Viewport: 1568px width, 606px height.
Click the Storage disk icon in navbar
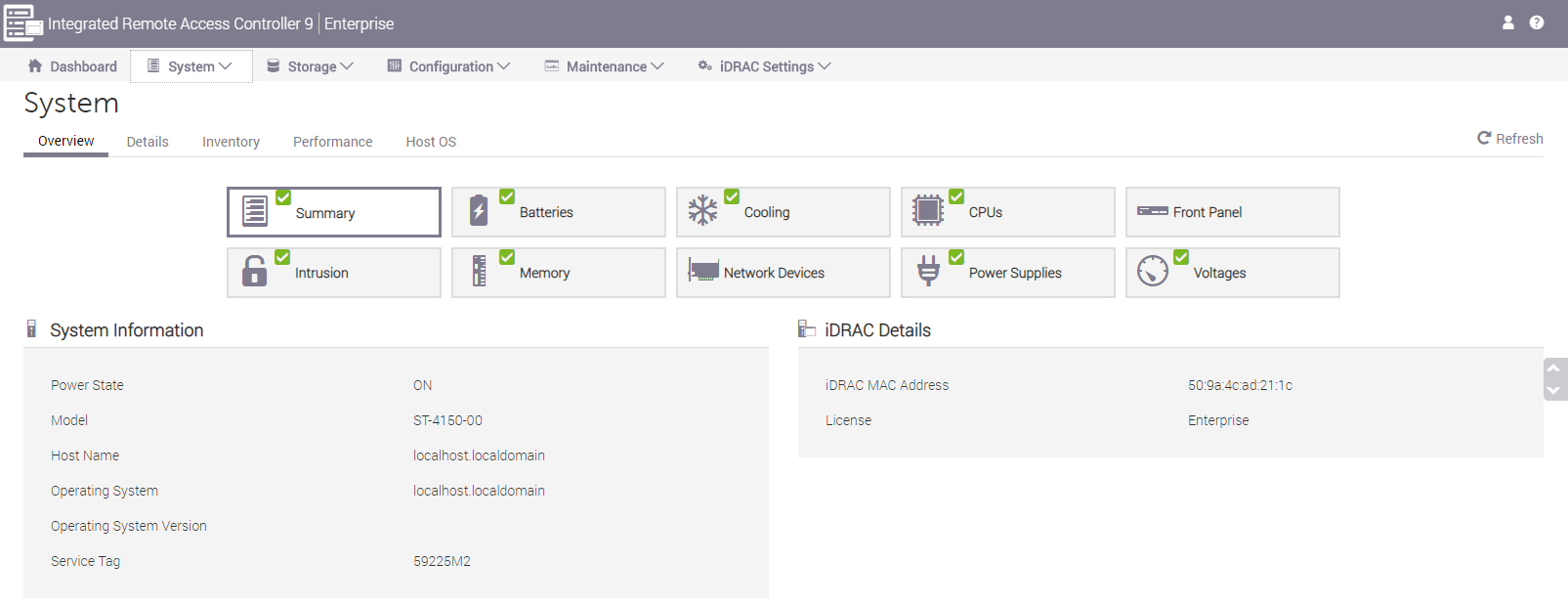(274, 65)
